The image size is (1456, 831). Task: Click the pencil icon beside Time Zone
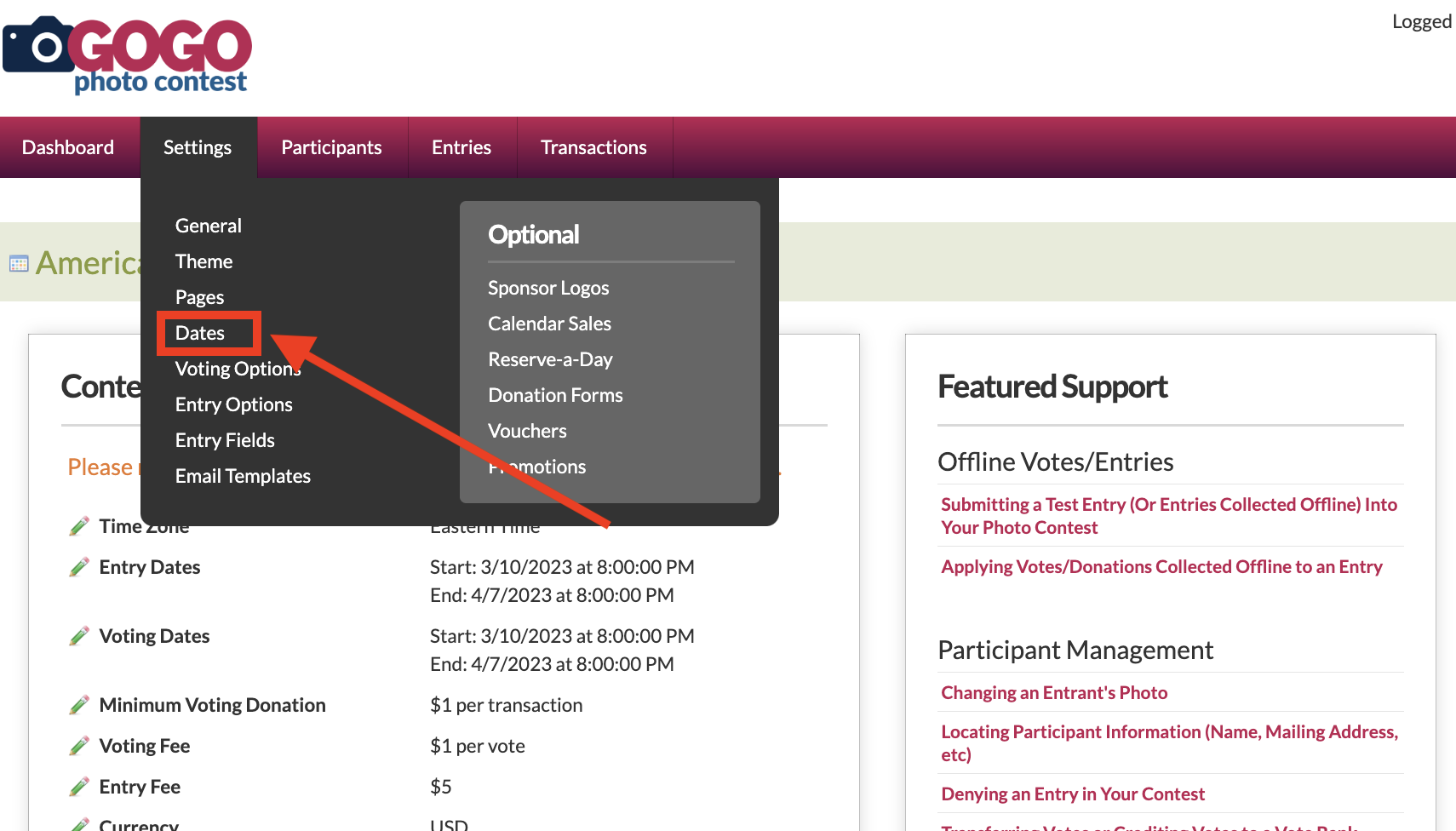tap(79, 526)
